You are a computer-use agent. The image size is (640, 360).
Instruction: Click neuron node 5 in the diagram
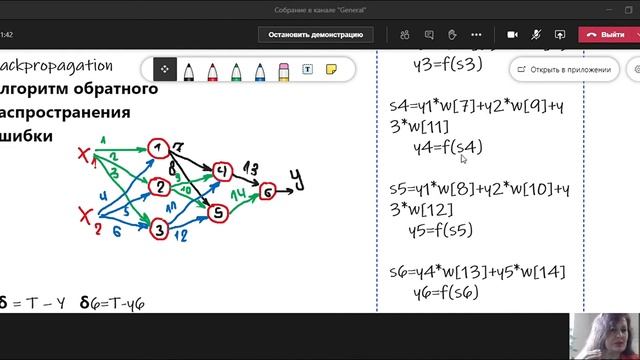(218, 213)
